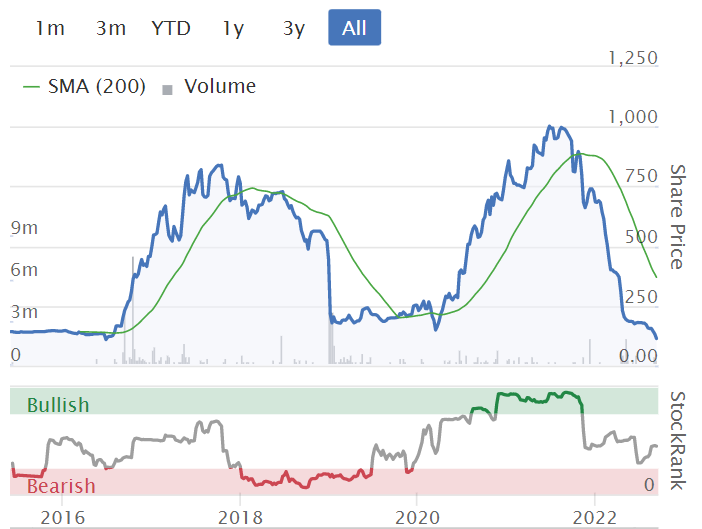Click the 2018 x-axis label
The height and width of the screenshot is (529, 702).
tap(240, 517)
